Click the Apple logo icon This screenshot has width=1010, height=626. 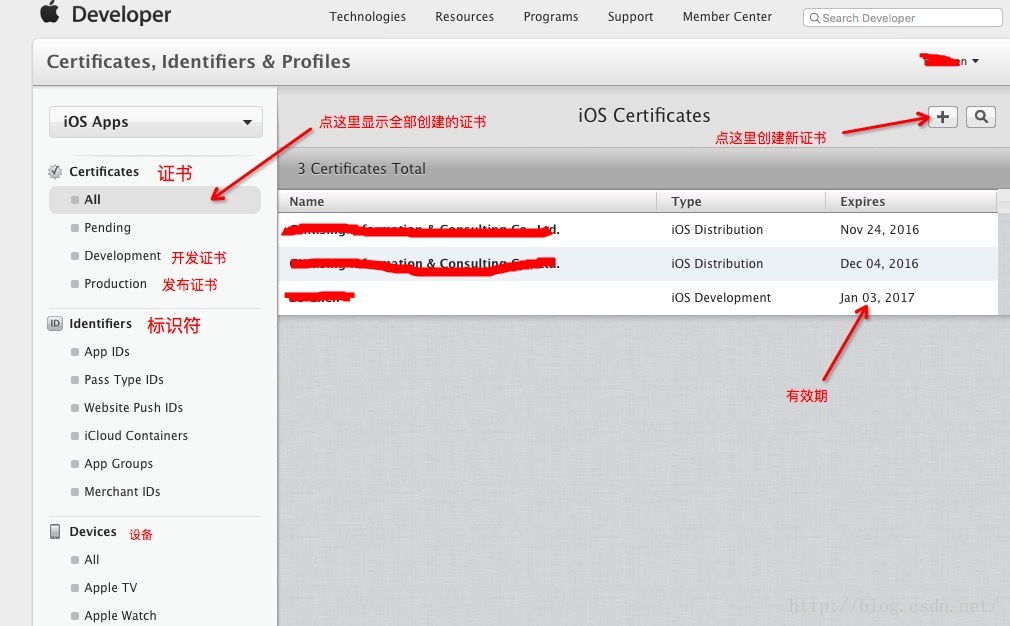[x=50, y=12]
